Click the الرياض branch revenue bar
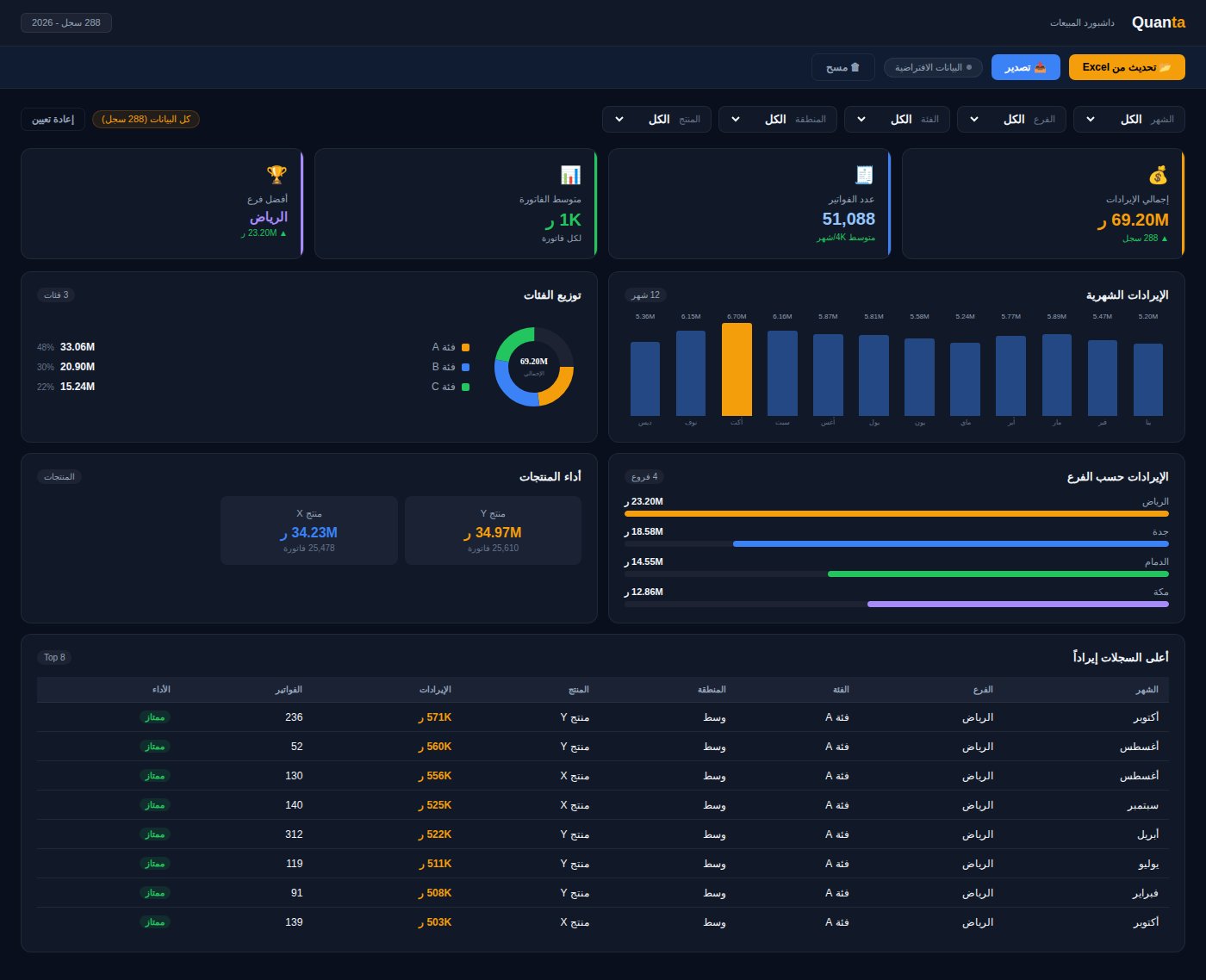The width and height of the screenshot is (1206, 980). [897, 514]
